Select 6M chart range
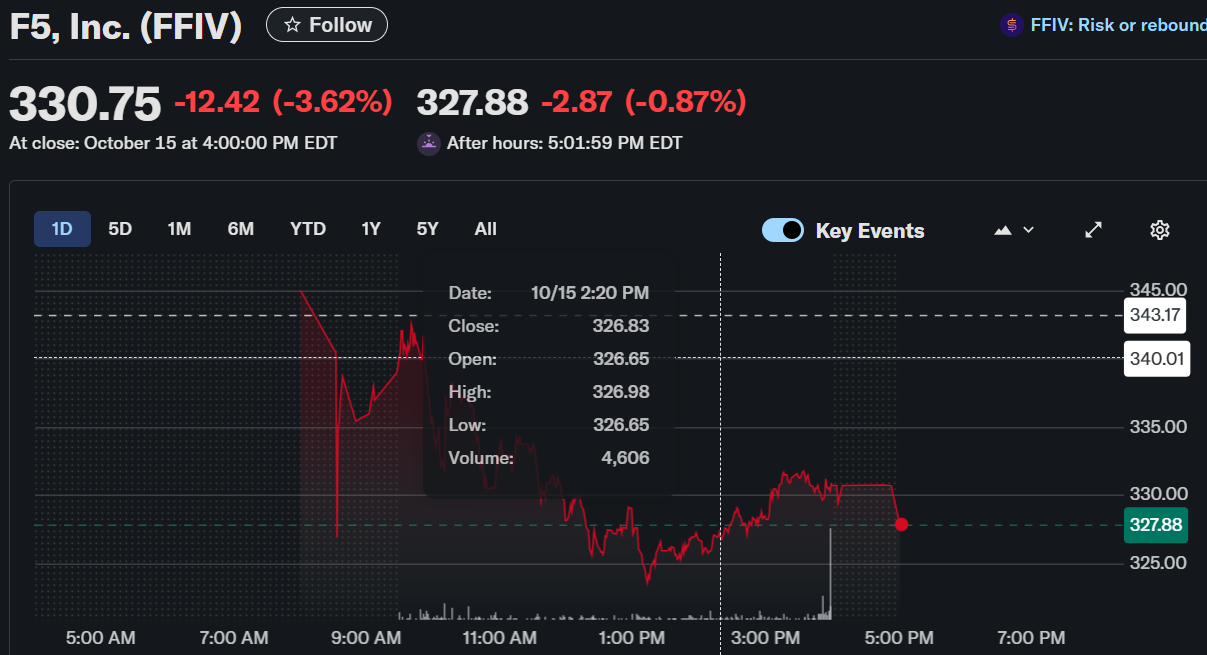The height and width of the screenshot is (655, 1207). (x=240, y=229)
